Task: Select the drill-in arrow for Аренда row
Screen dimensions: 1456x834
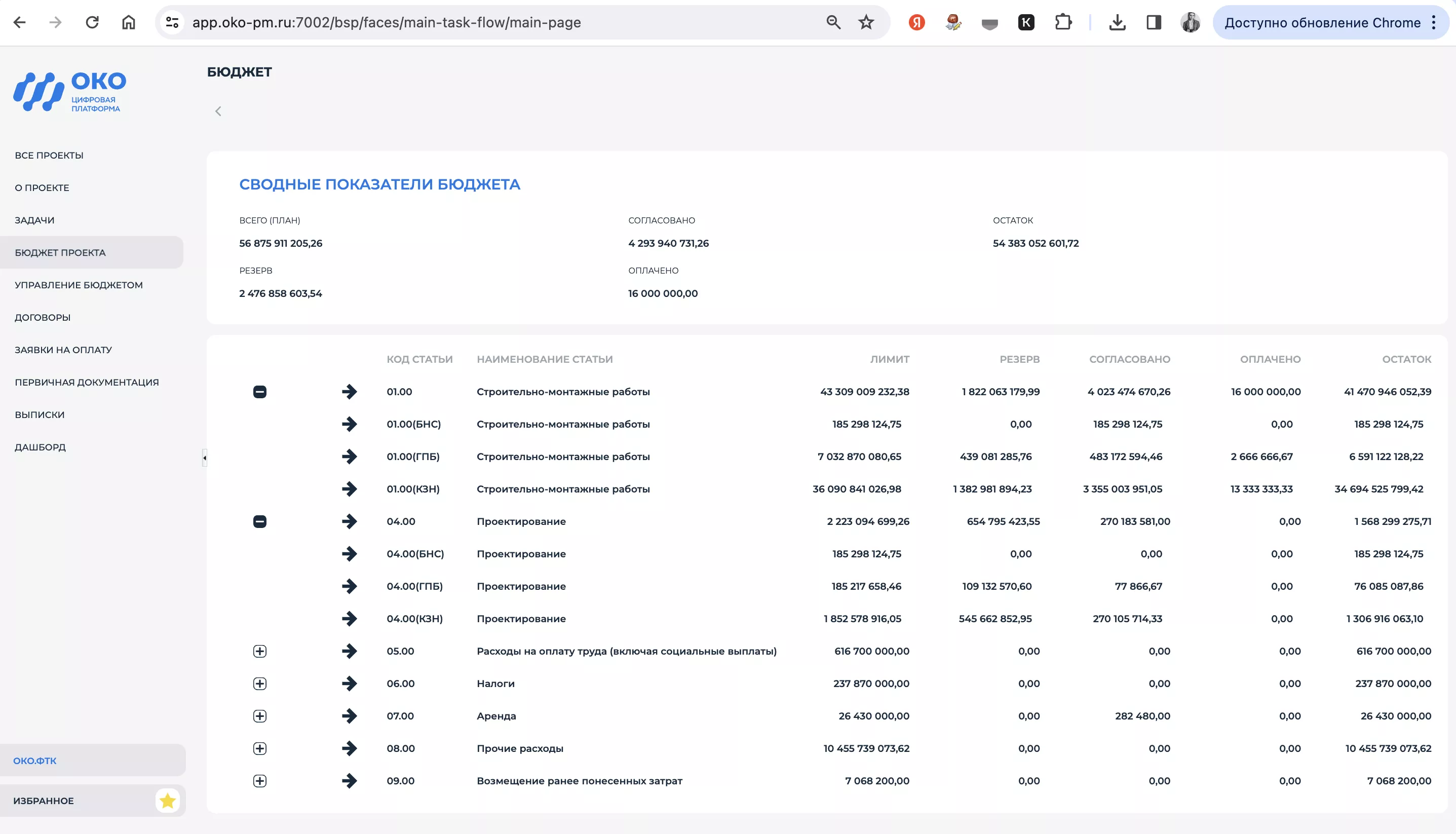Action: 351,716
